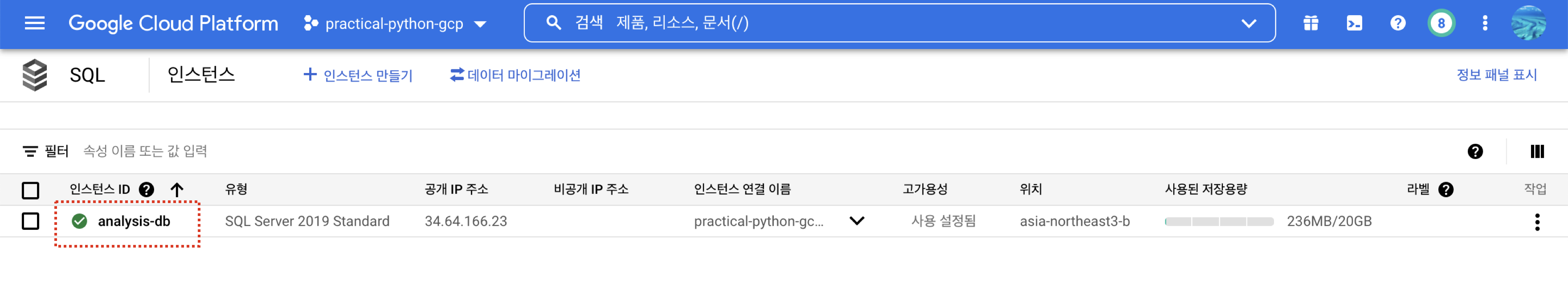Select the analysis-db row checkbox
This screenshot has width=1568, height=293.
[30, 221]
